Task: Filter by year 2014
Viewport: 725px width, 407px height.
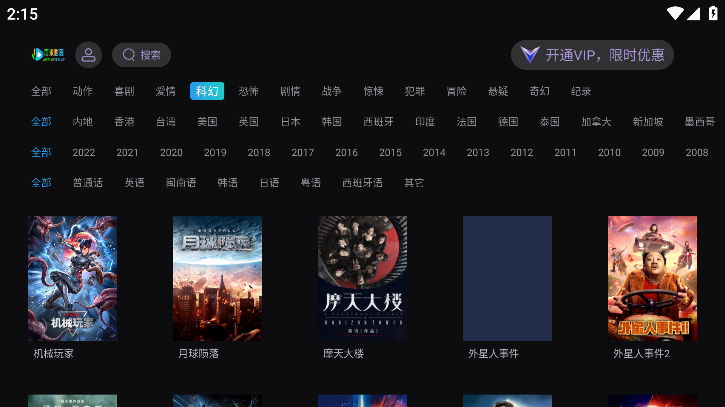Action: (x=434, y=152)
